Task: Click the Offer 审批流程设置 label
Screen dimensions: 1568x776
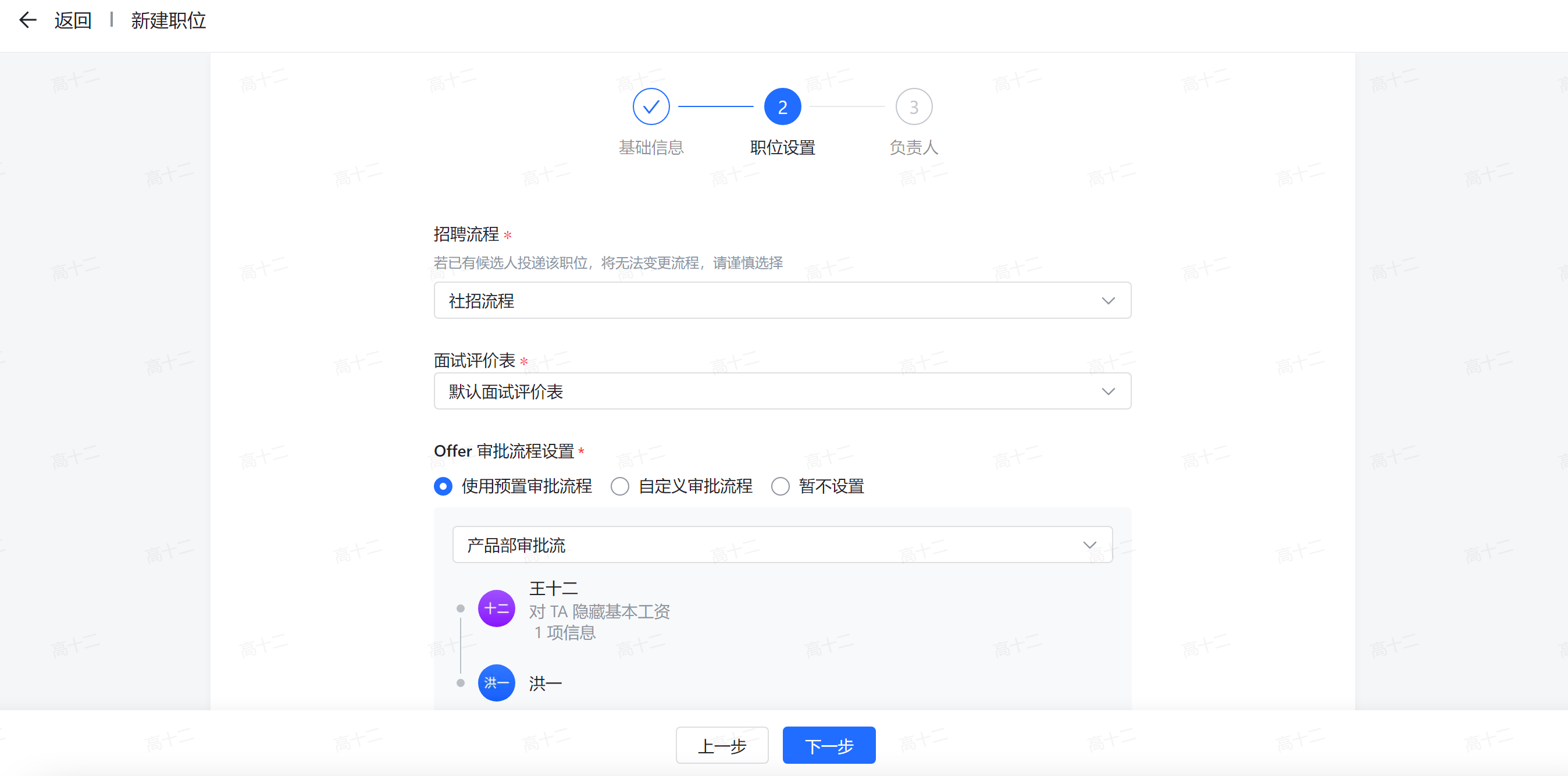Action: (504, 451)
